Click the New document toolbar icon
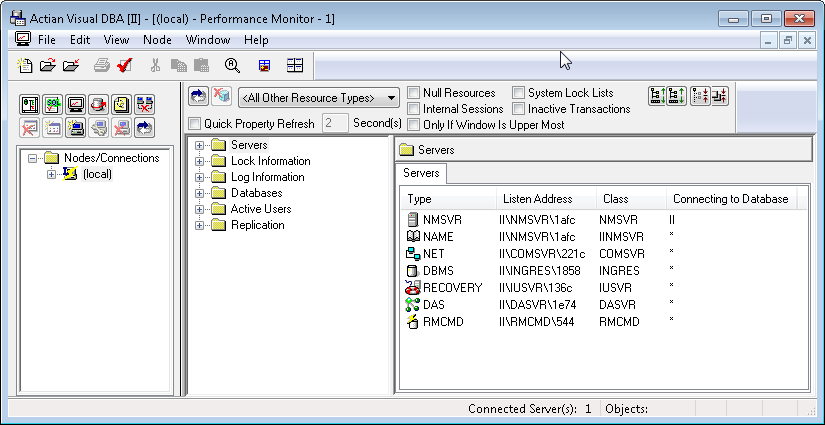This screenshot has height=425, width=825. click(26, 66)
